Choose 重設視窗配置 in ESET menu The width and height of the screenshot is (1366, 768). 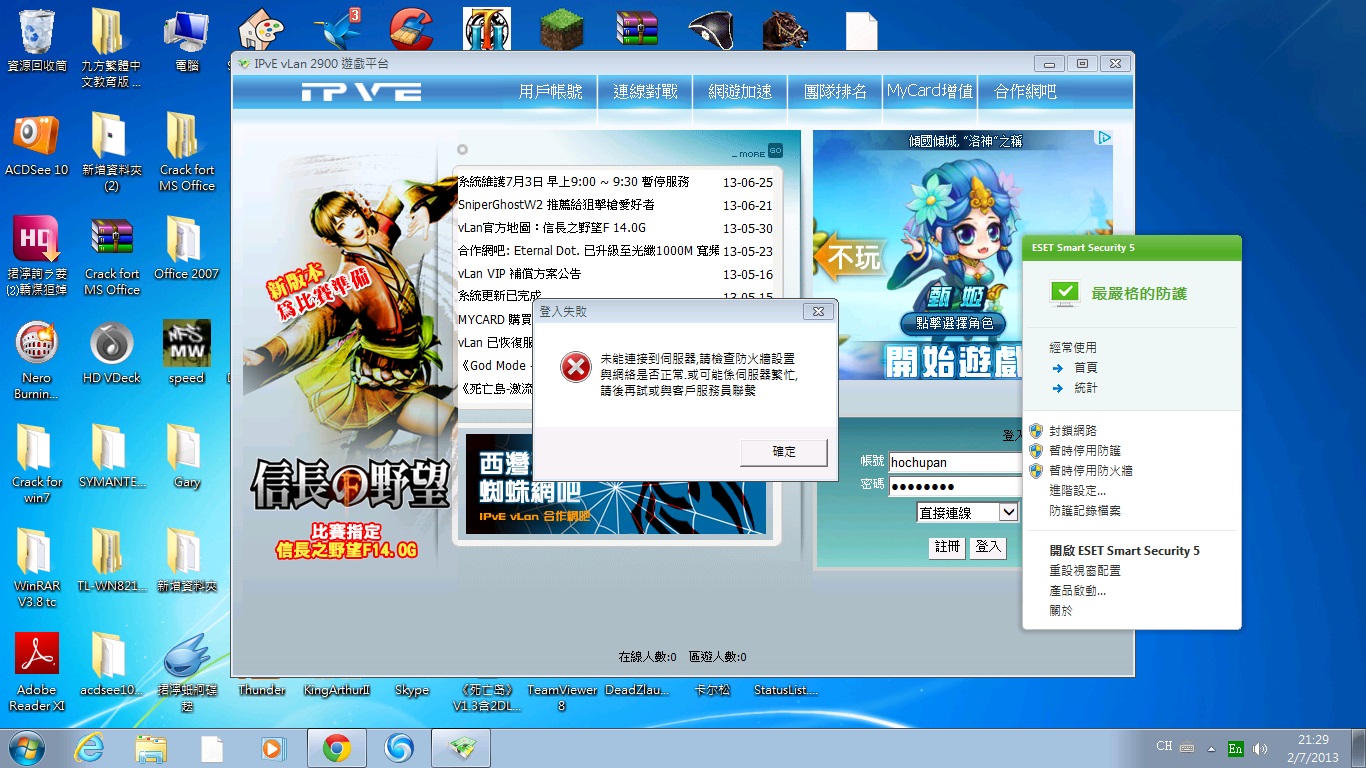click(x=1084, y=571)
